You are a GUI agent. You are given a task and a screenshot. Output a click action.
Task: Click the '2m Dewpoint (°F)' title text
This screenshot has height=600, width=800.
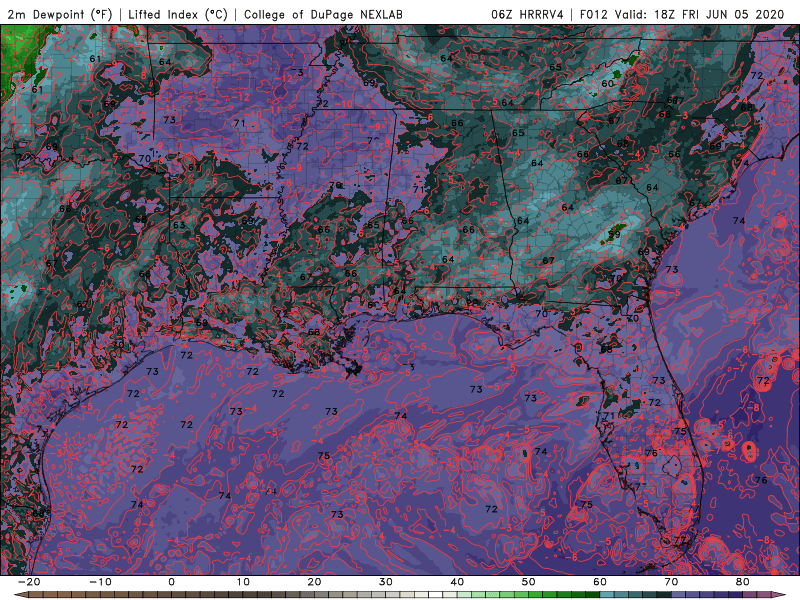point(60,14)
